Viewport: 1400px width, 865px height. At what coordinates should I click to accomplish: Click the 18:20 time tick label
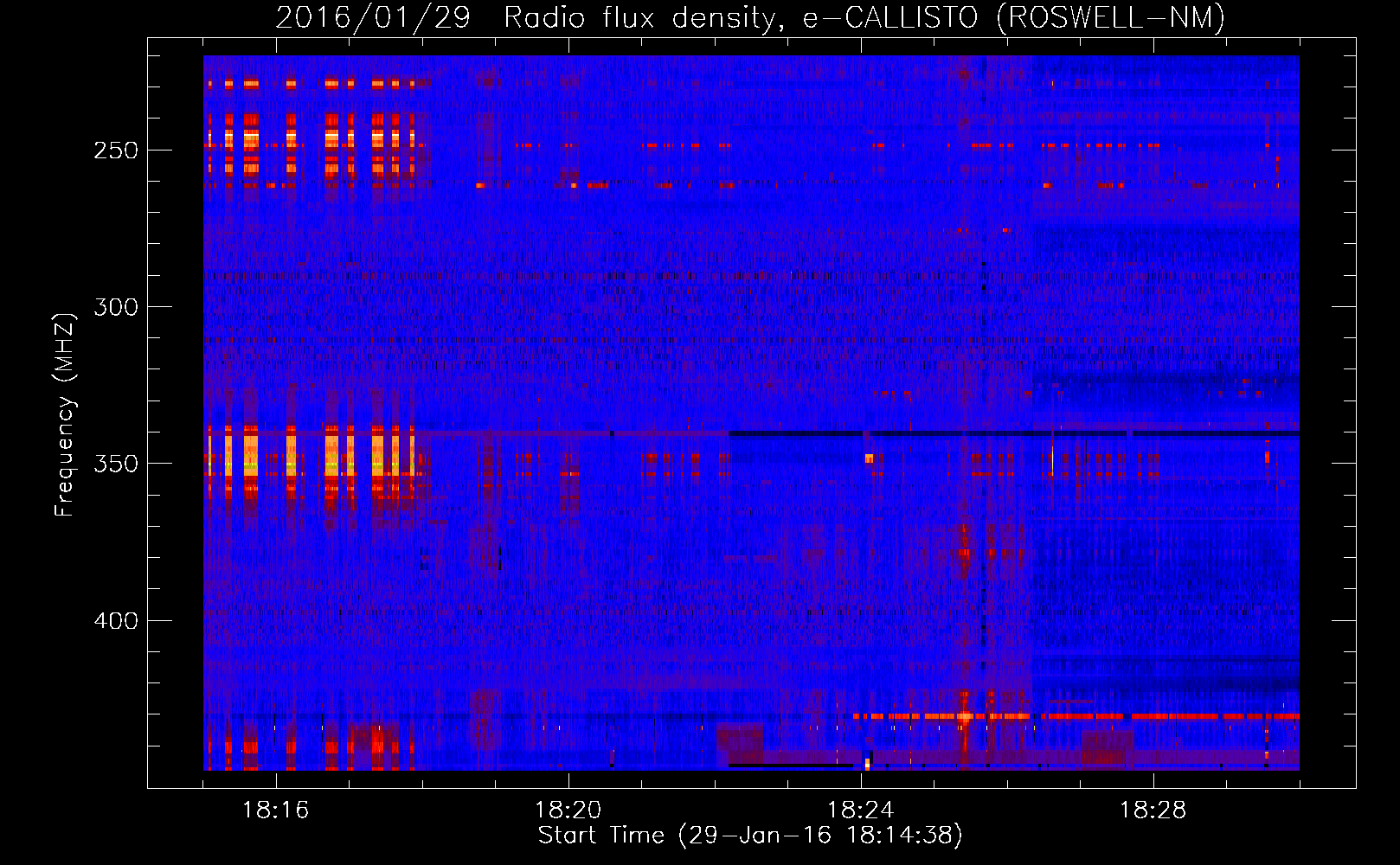(x=568, y=811)
